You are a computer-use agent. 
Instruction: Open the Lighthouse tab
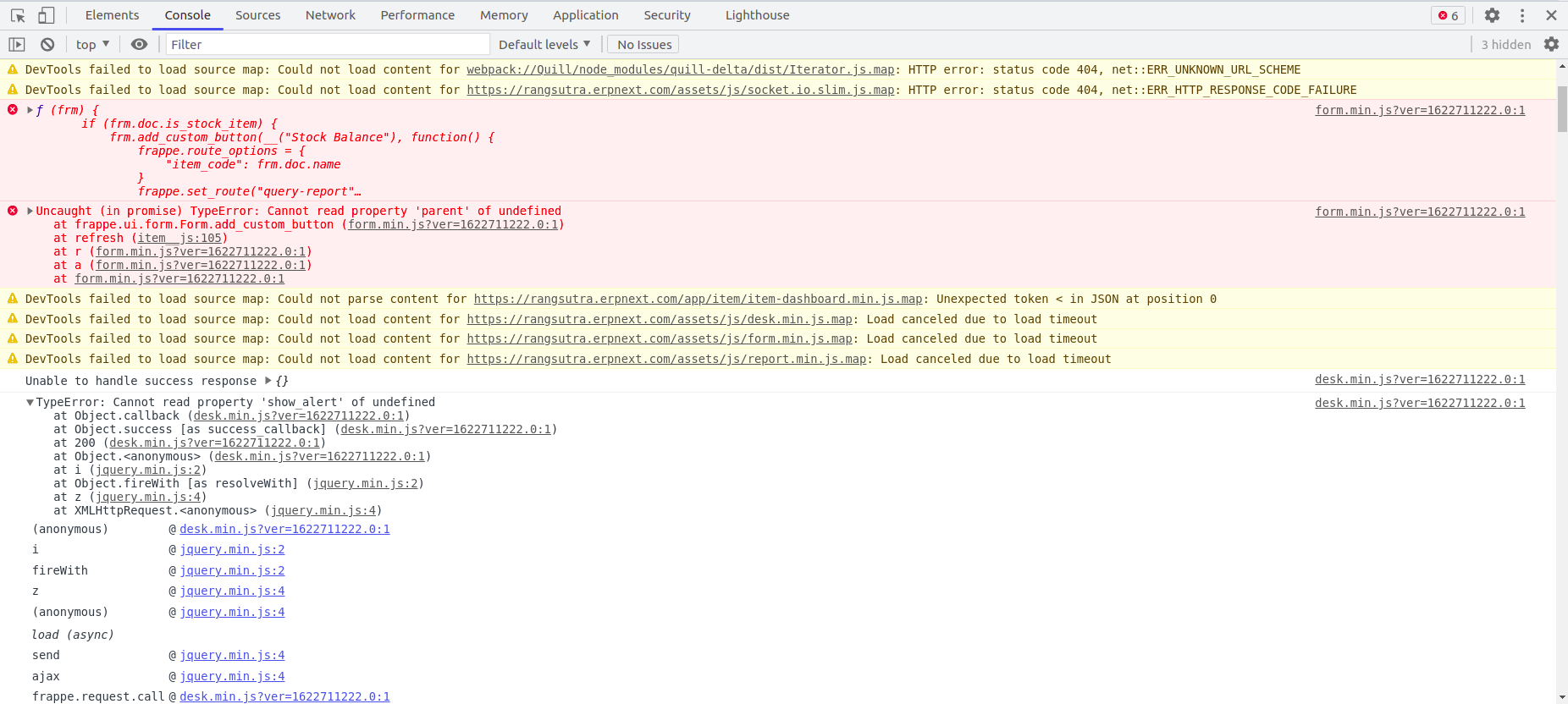coord(758,15)
